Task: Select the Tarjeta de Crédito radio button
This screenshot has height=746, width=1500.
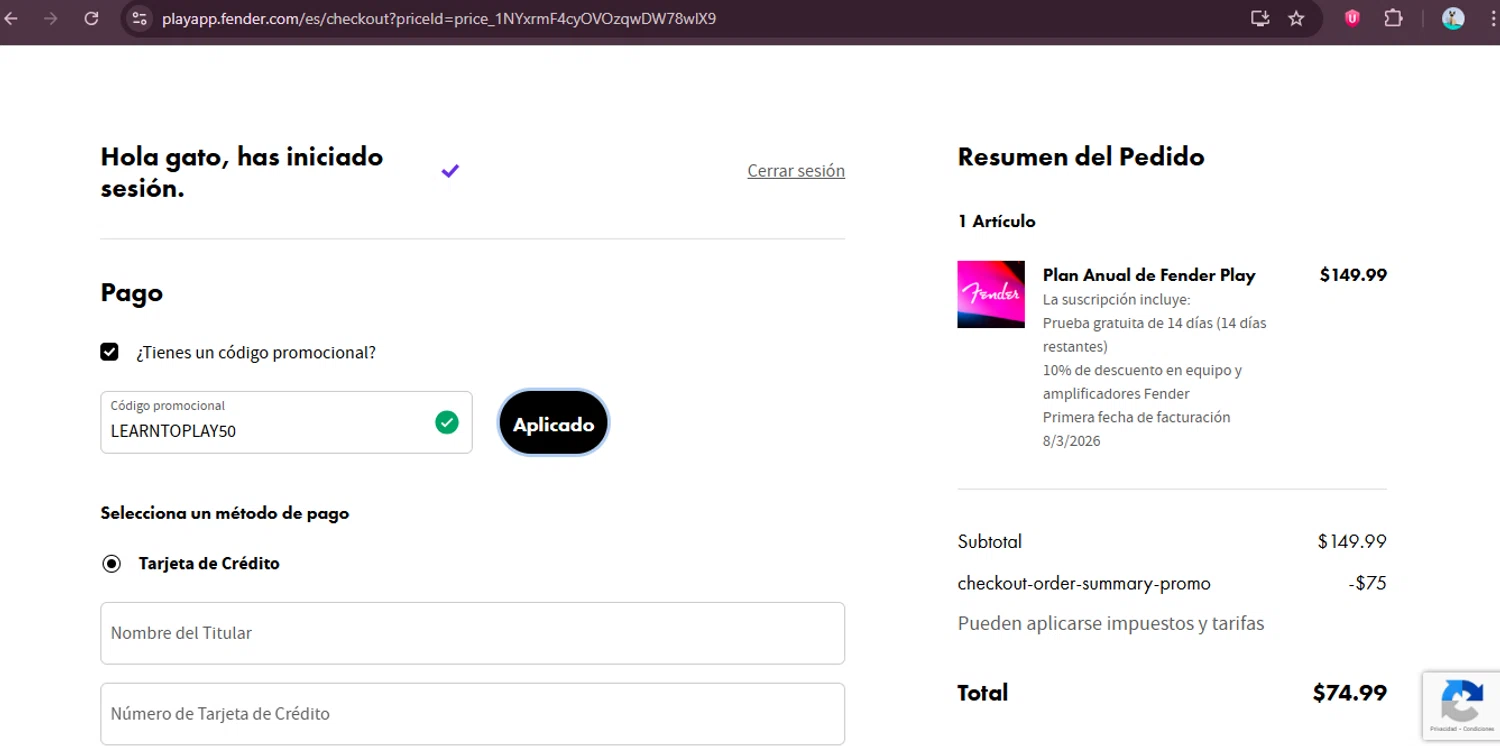Action: click(111, 563)
